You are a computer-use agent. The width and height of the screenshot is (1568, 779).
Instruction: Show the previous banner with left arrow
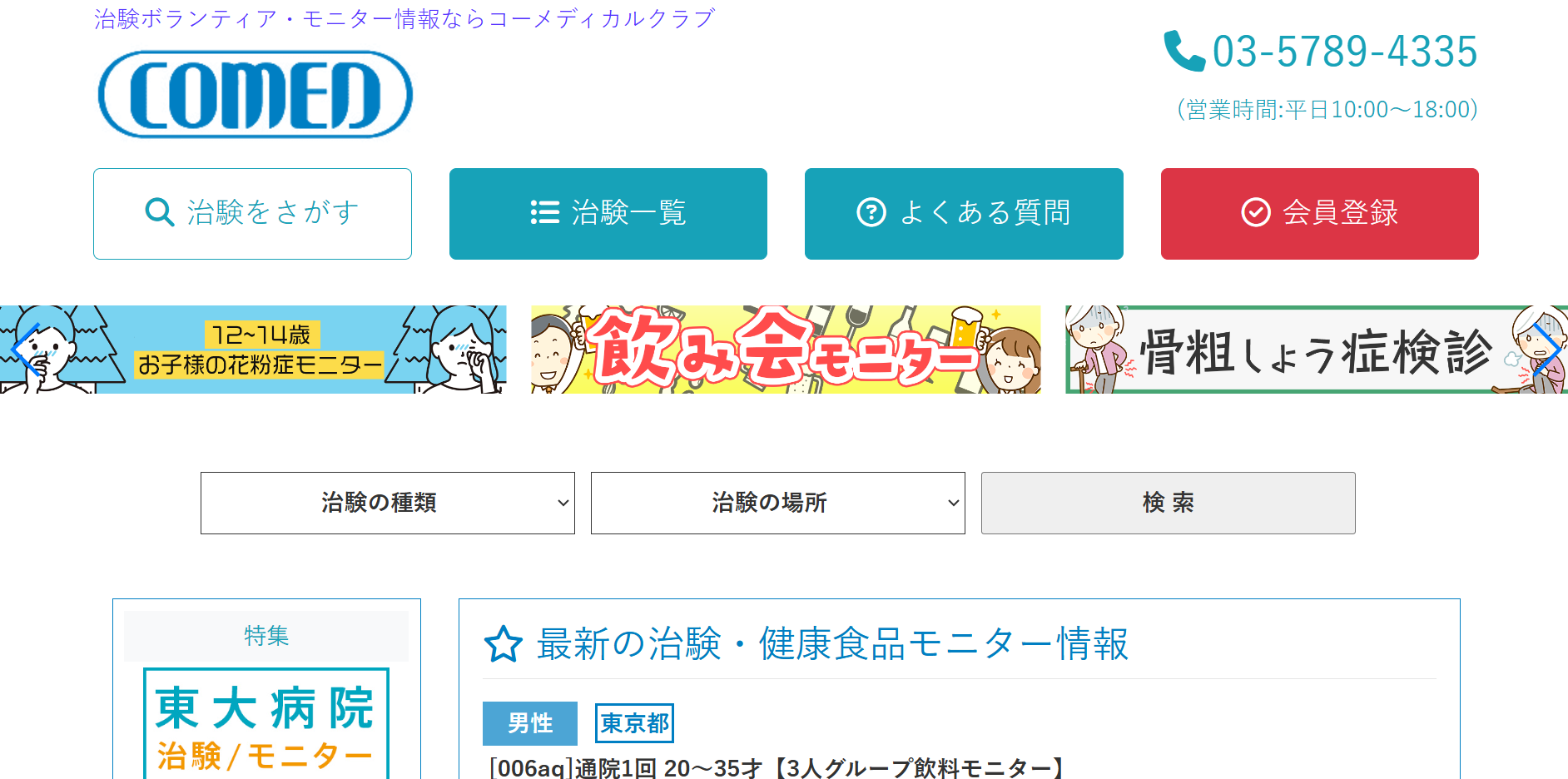click(x=25, y=350)
